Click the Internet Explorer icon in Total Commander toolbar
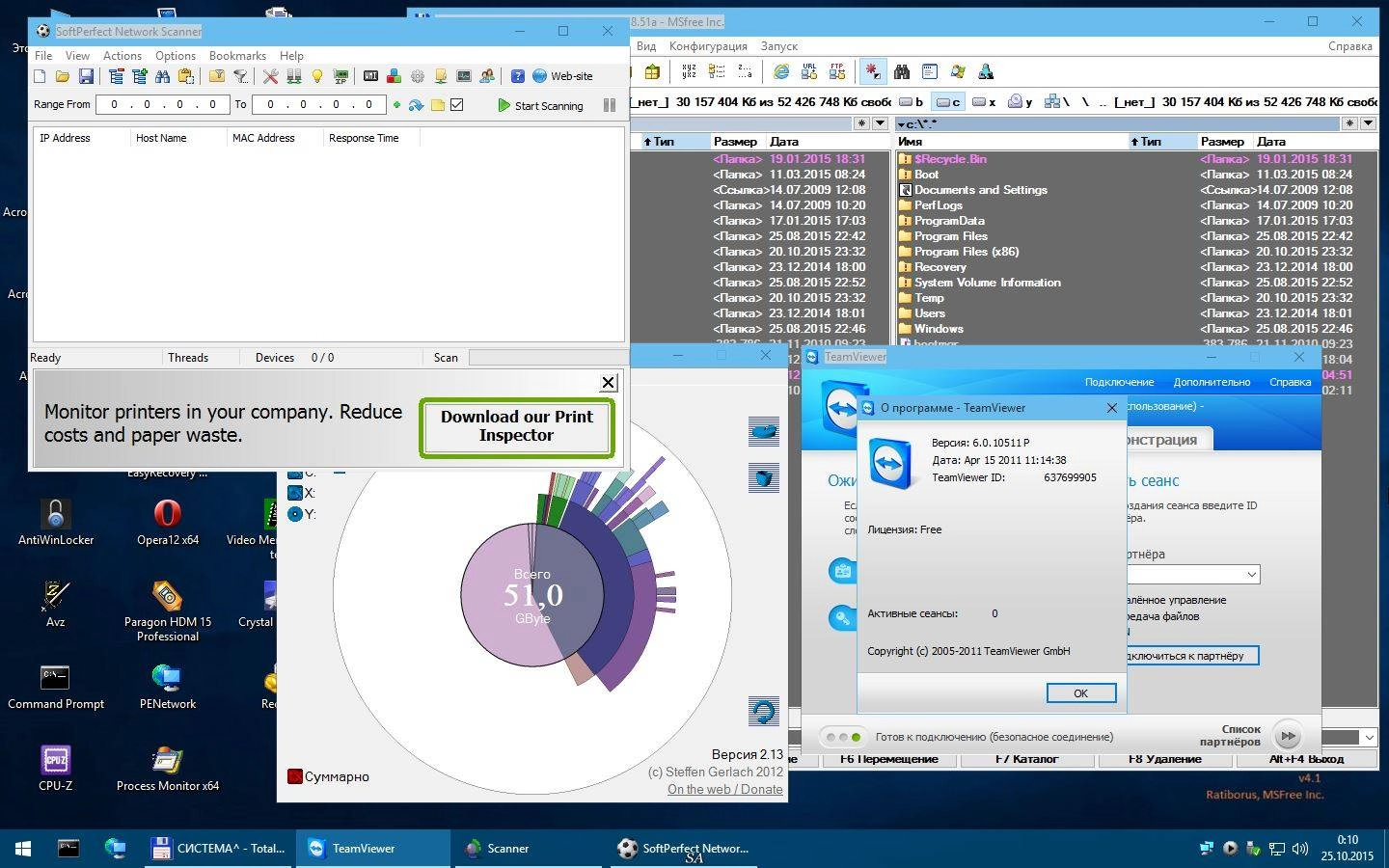1389x868 pixels. coord(782,72)
